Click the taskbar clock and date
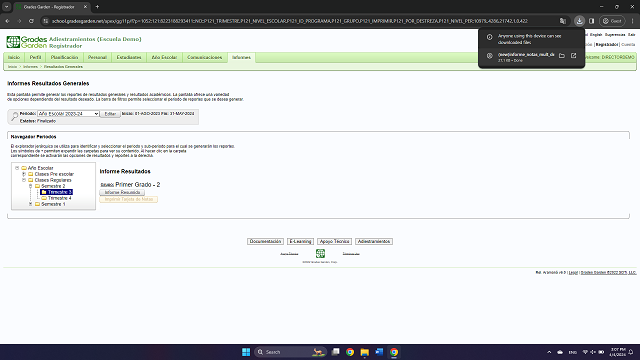640x360 pixels. pos(617,352)
